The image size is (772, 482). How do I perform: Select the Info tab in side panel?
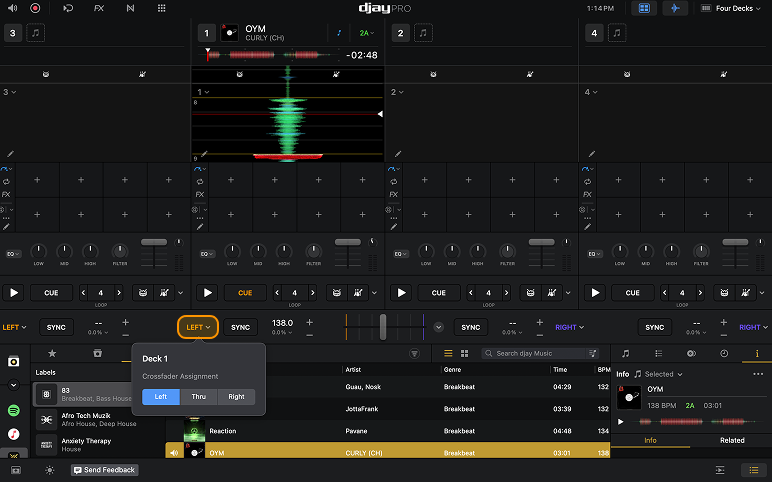[x=650, y=440]
